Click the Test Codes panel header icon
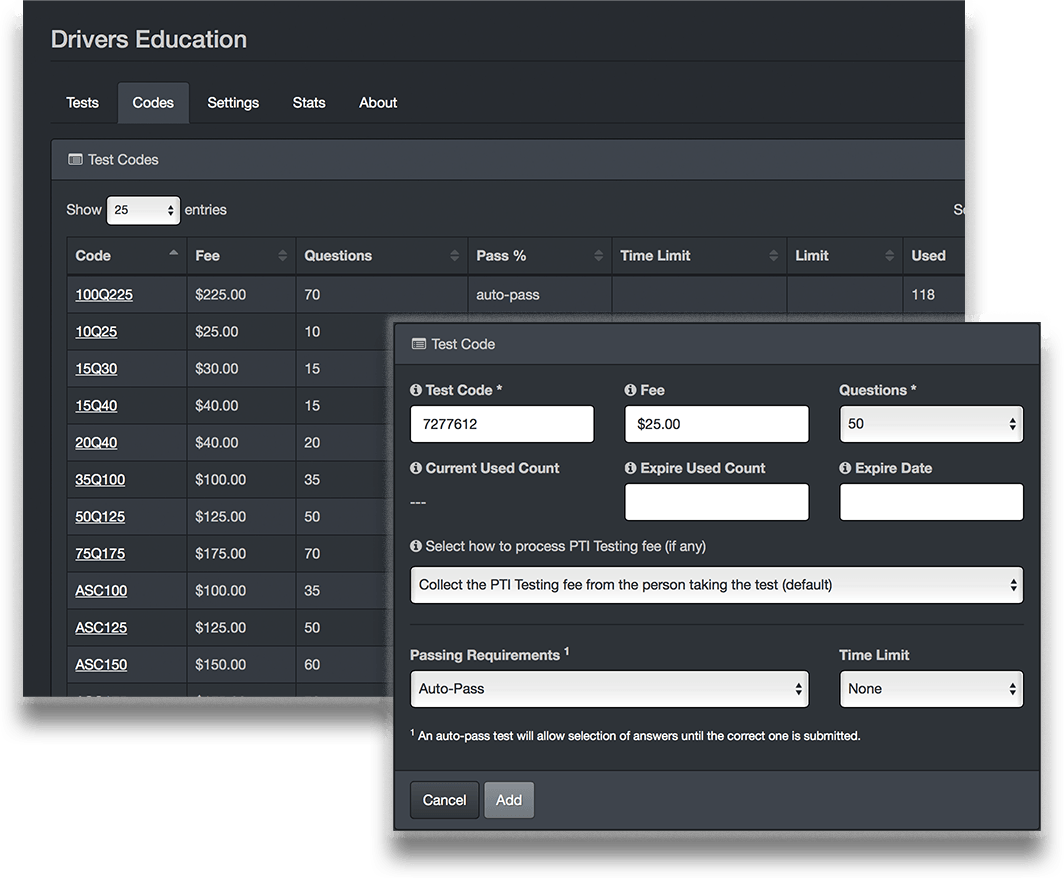 pos(75,159)
